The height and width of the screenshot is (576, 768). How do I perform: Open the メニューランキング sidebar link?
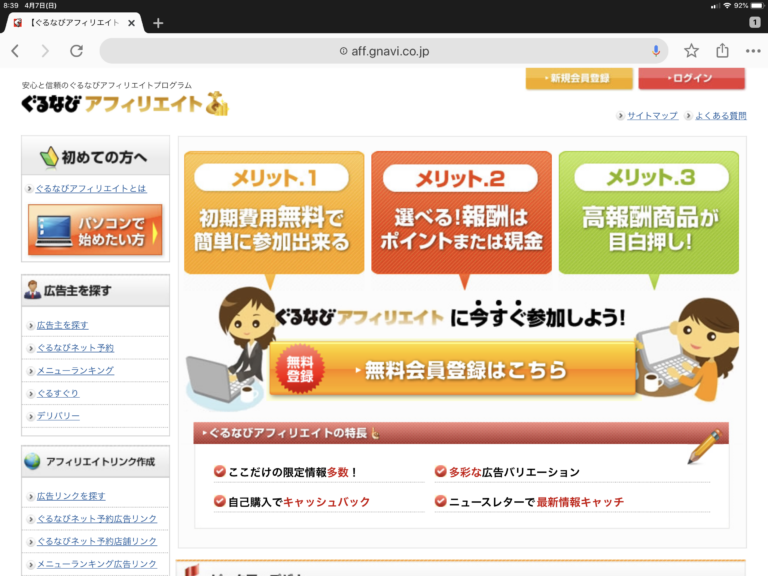[75, 371]
